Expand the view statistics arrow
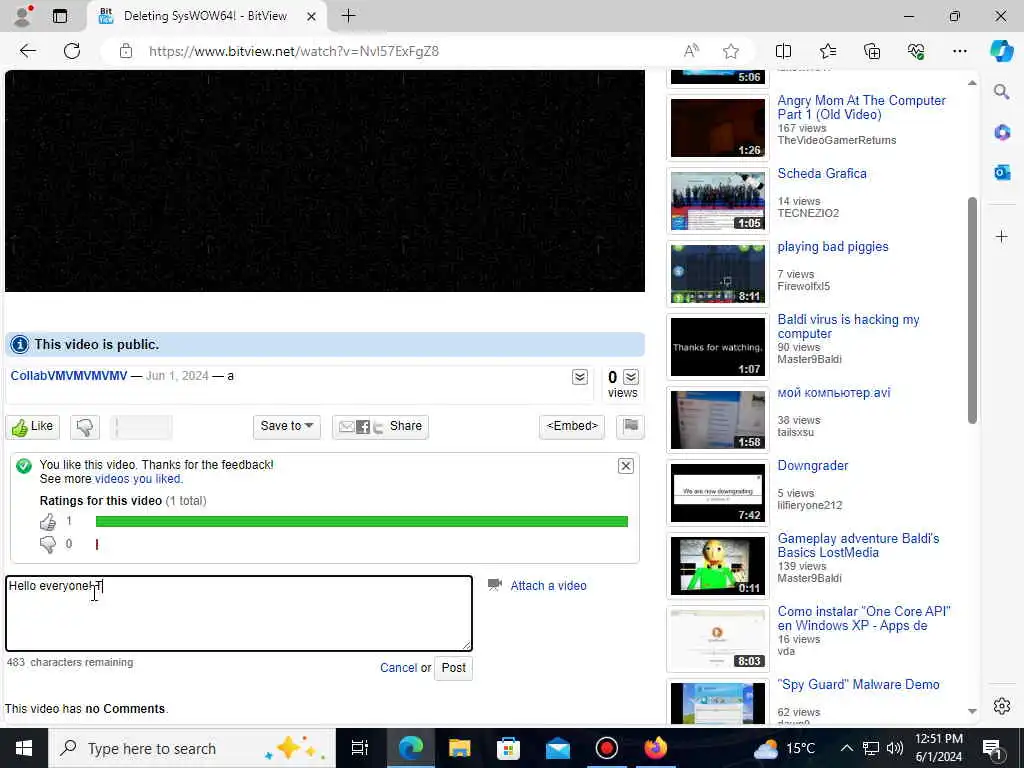The image size is (1024, 768). pos(631,377)
